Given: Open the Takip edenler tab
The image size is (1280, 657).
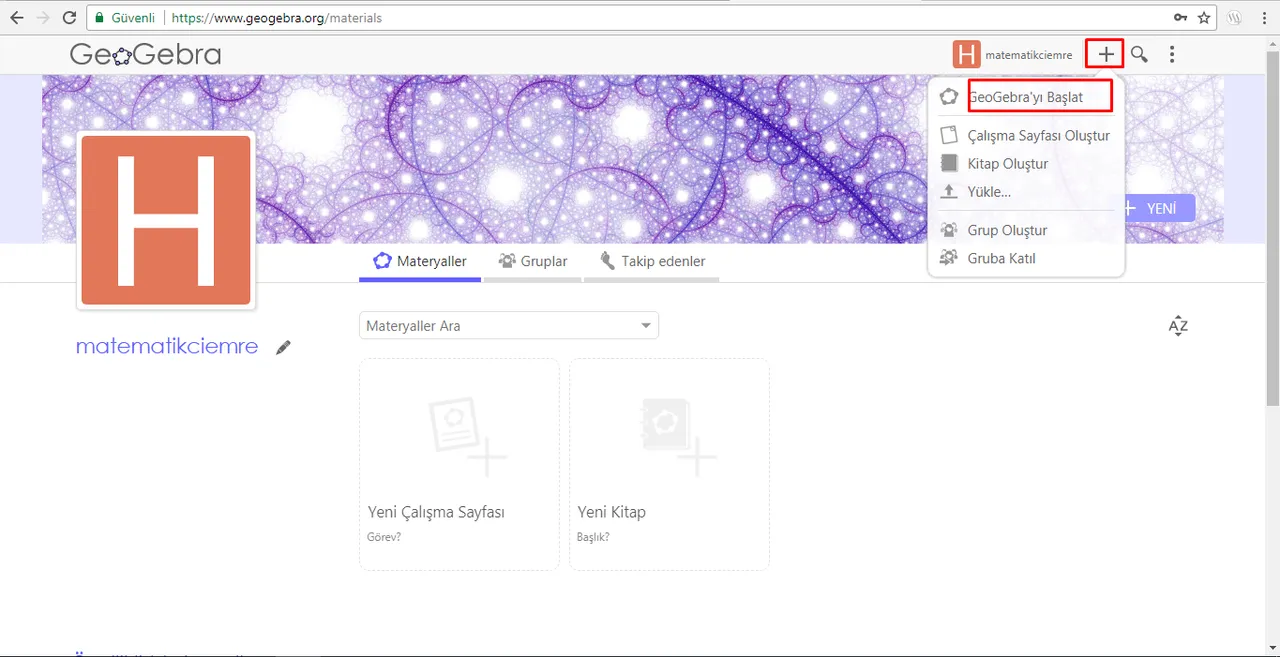Looking at the screenshot, I should (652, 261).
